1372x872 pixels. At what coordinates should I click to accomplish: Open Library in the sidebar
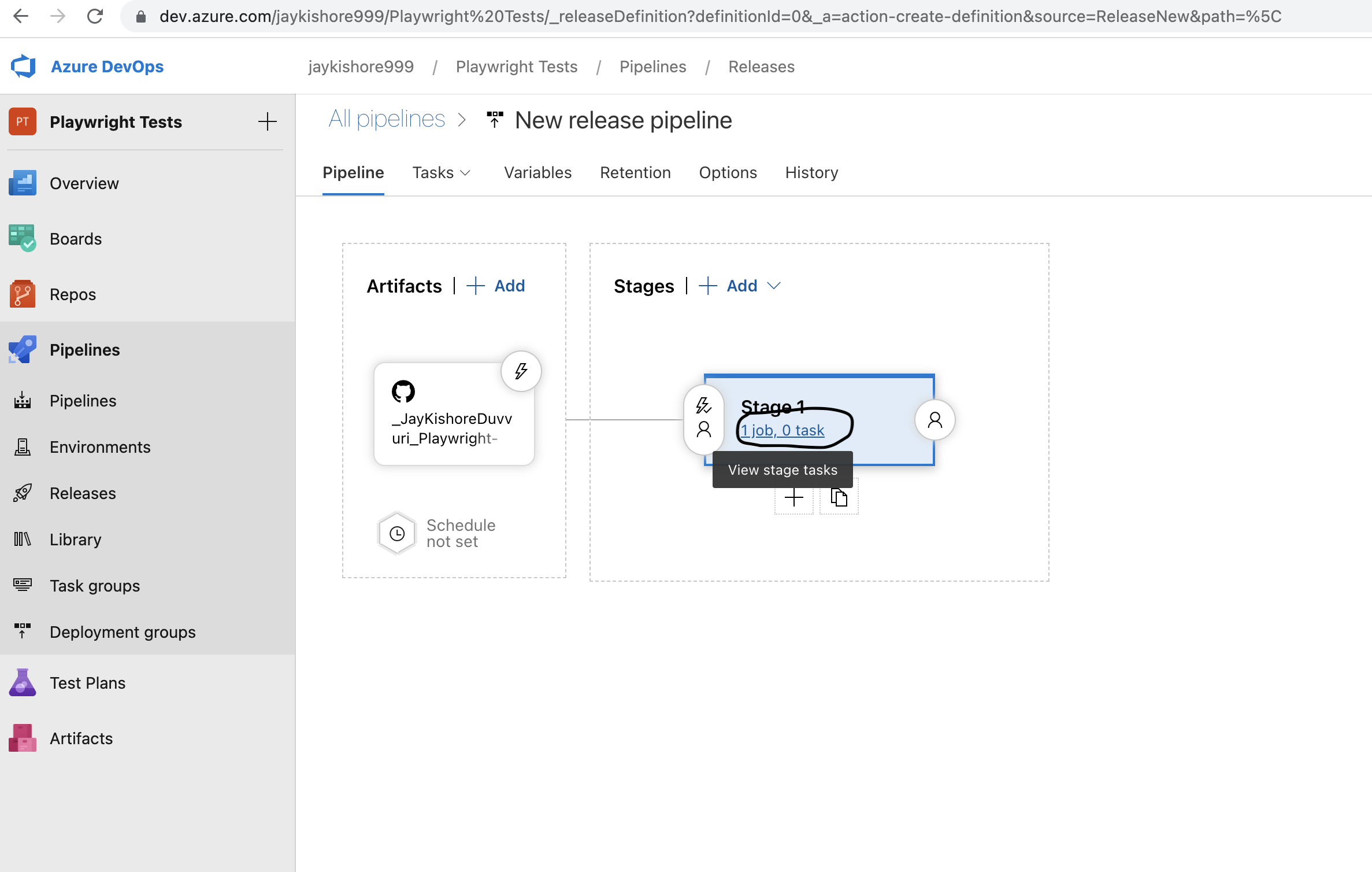pos(147,540)
